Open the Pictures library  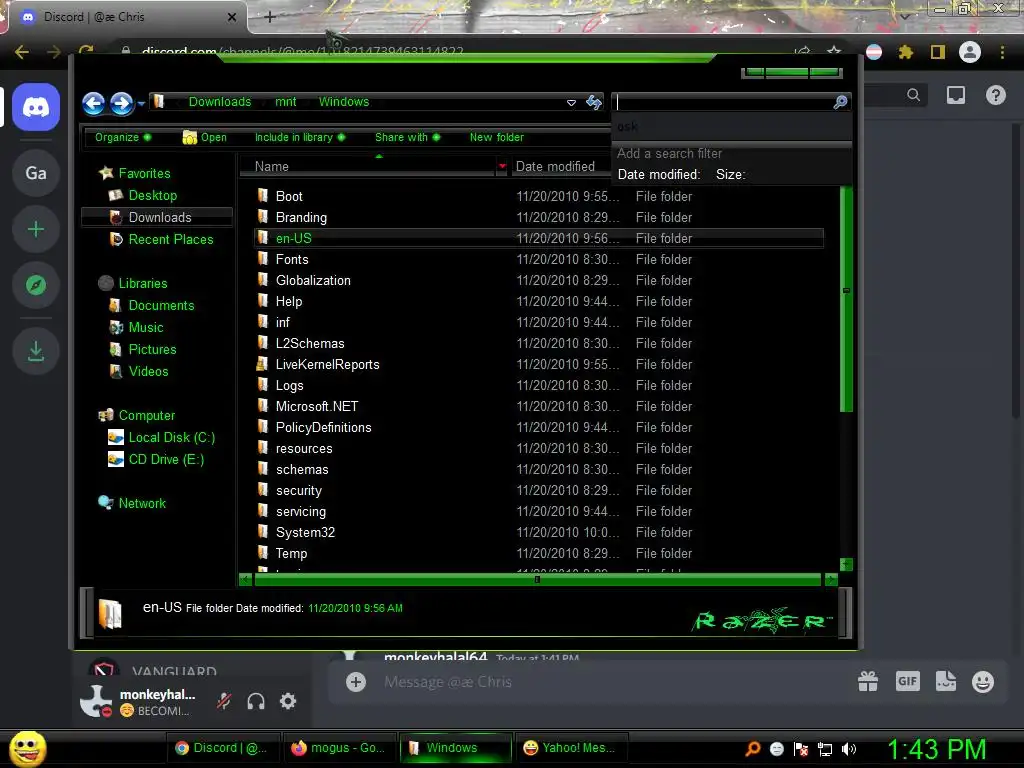[x=152, y=349]
